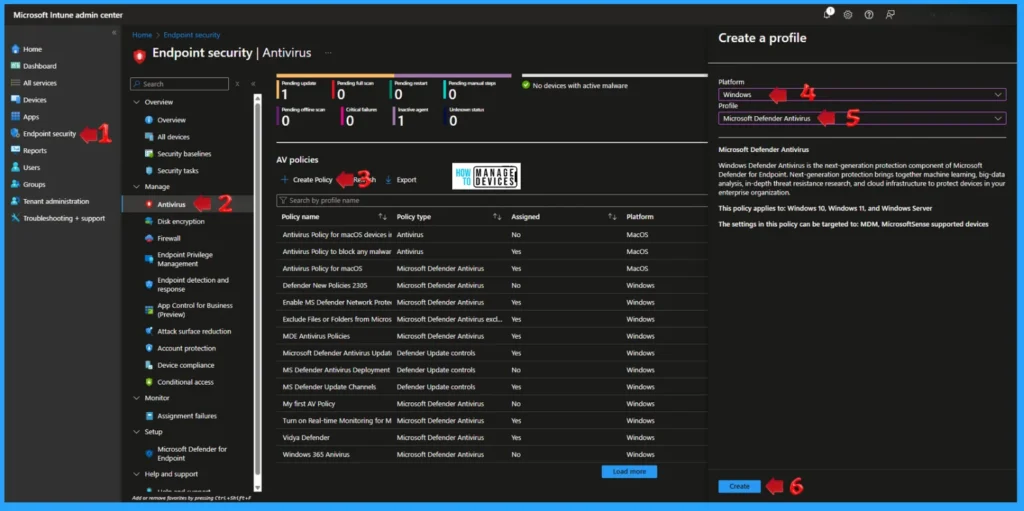
Task: Open policy "Defender New Policies 2305"
Action: pos(323,286)
